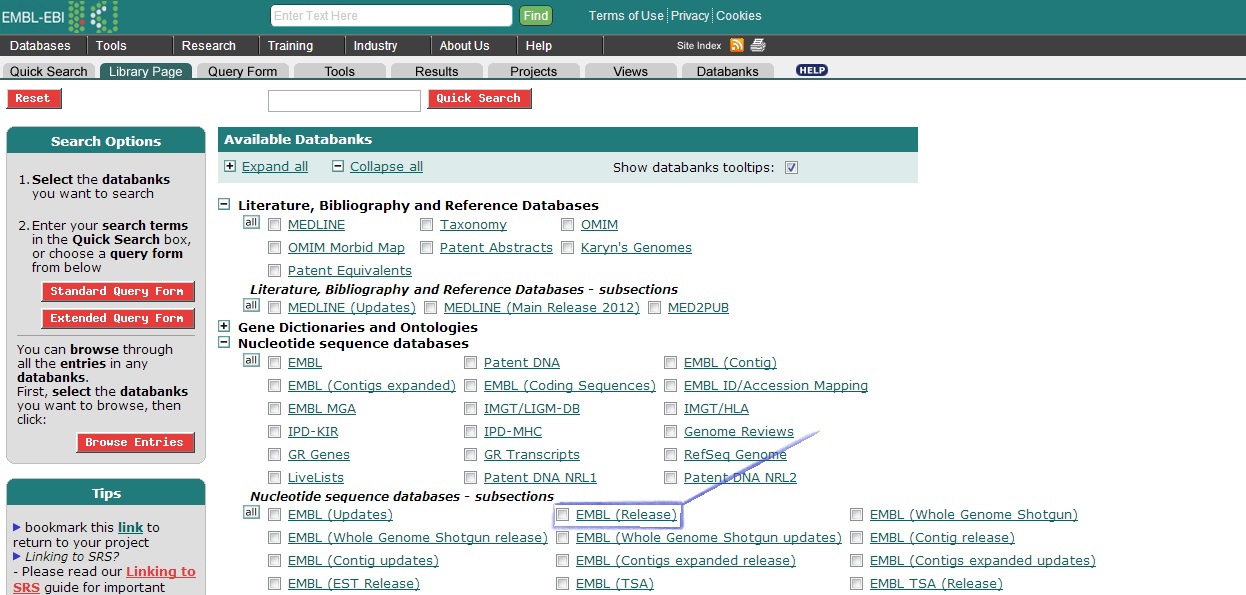Open the Research menu

pyautogui.click(x=209, y=46)
